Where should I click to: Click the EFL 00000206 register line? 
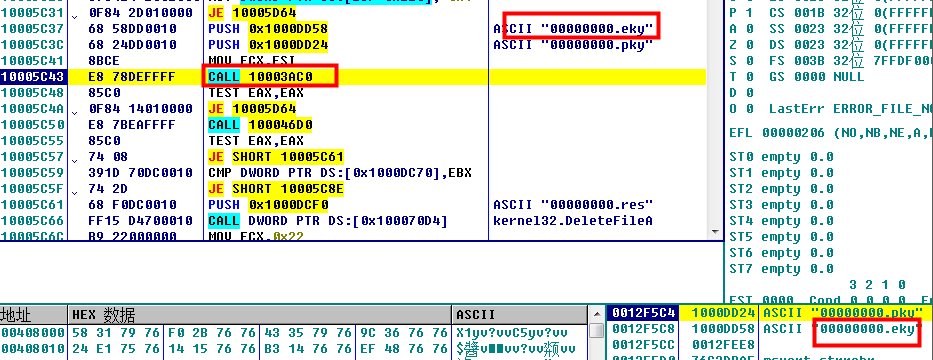(x=831, y=133)
